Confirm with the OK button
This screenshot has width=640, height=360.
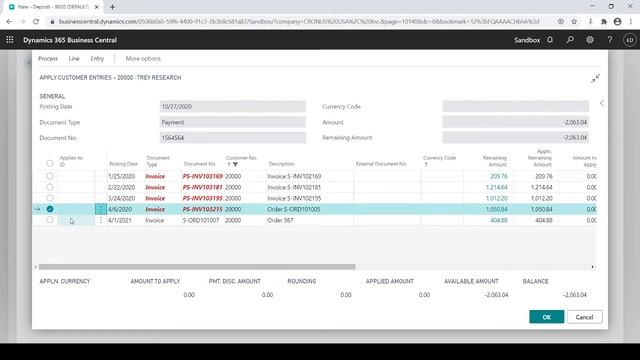tap(547, 317)
